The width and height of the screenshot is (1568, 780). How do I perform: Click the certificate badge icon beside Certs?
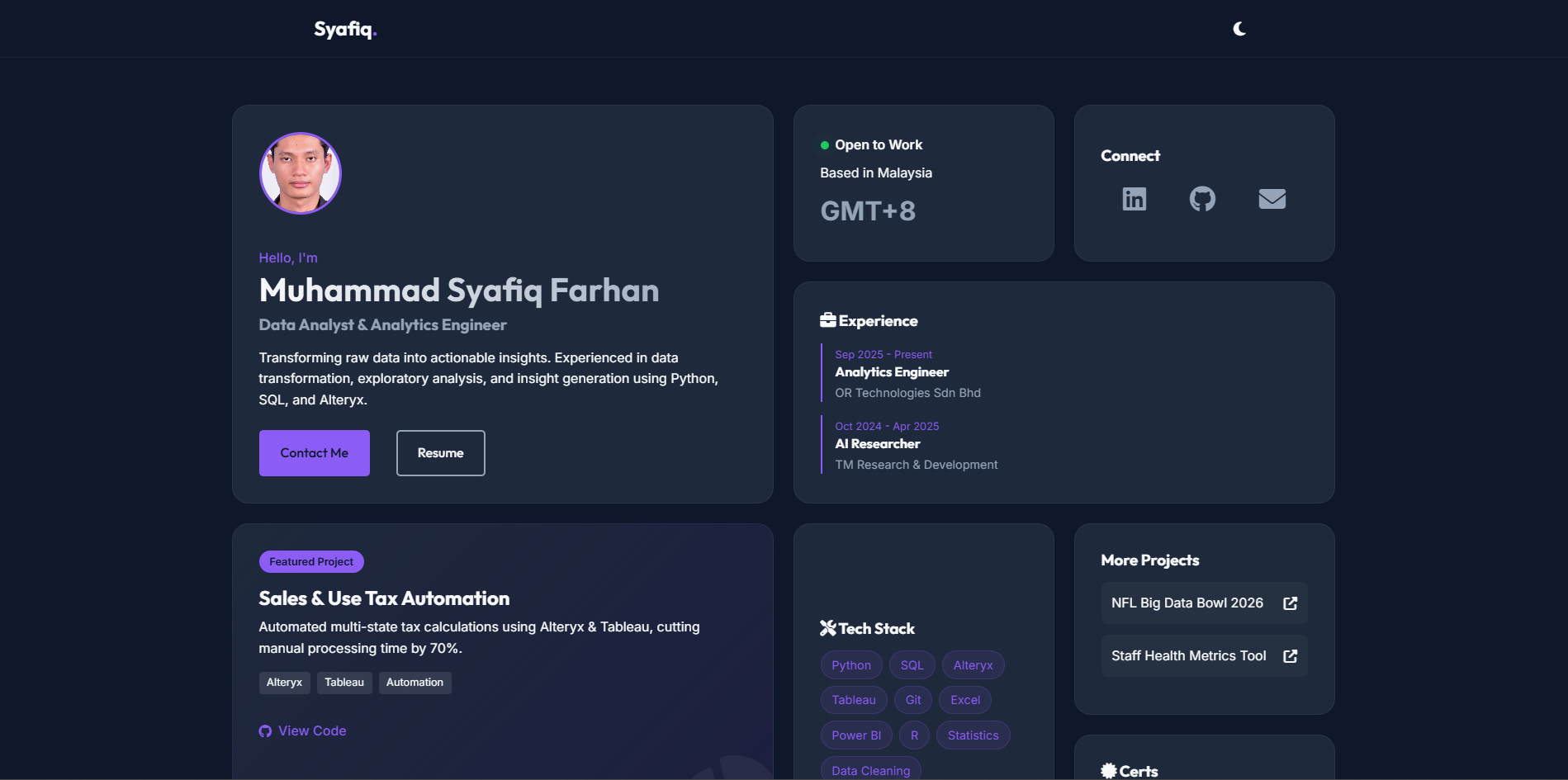1109,771
